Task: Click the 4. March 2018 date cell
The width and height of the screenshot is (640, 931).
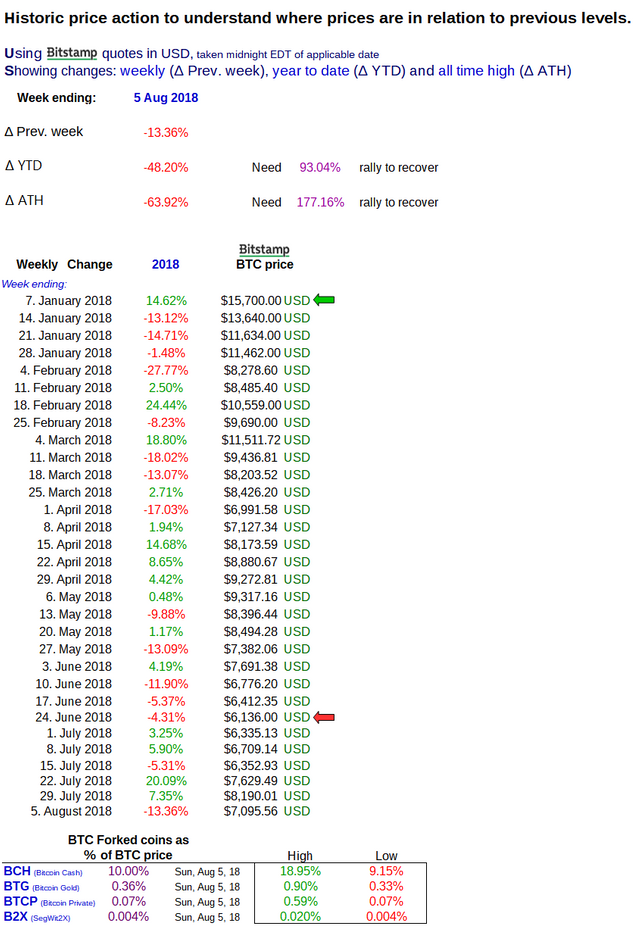Action: (x=73, y=440)
